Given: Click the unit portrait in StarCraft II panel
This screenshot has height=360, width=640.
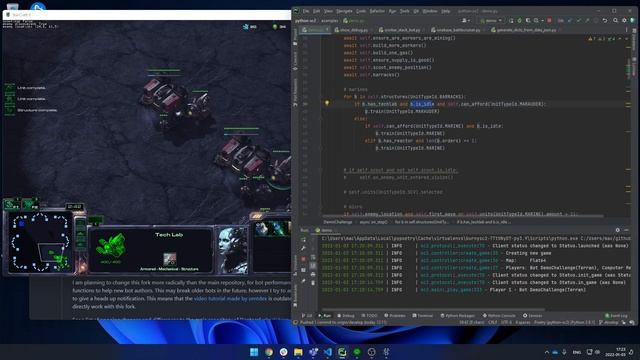Looking at the screenshot, I should tap(232, 250).
